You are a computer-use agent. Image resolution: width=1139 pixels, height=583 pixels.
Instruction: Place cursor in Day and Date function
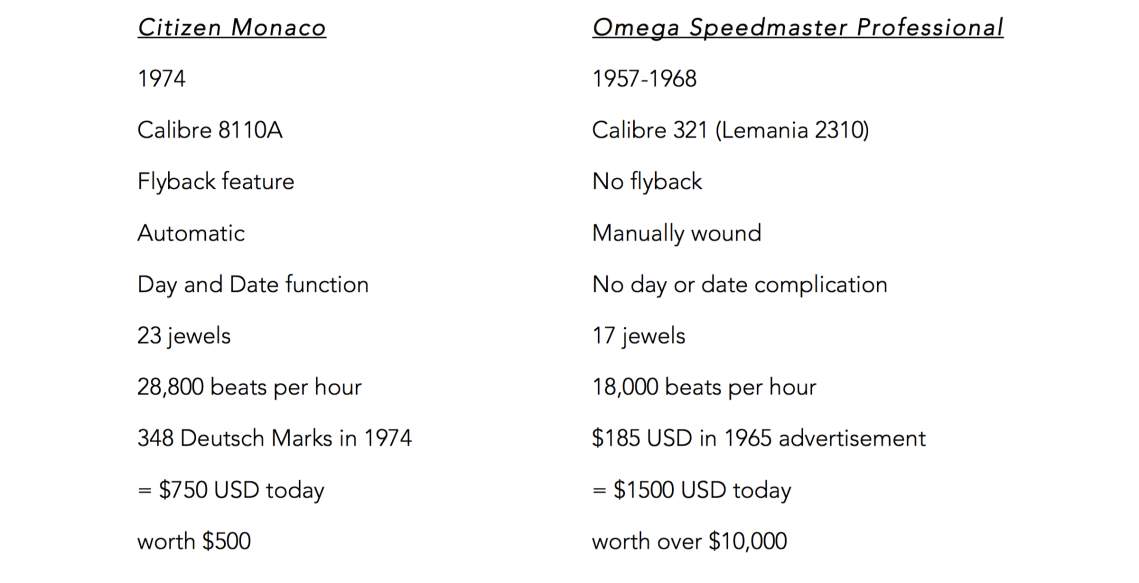click(x=253, y=285)
